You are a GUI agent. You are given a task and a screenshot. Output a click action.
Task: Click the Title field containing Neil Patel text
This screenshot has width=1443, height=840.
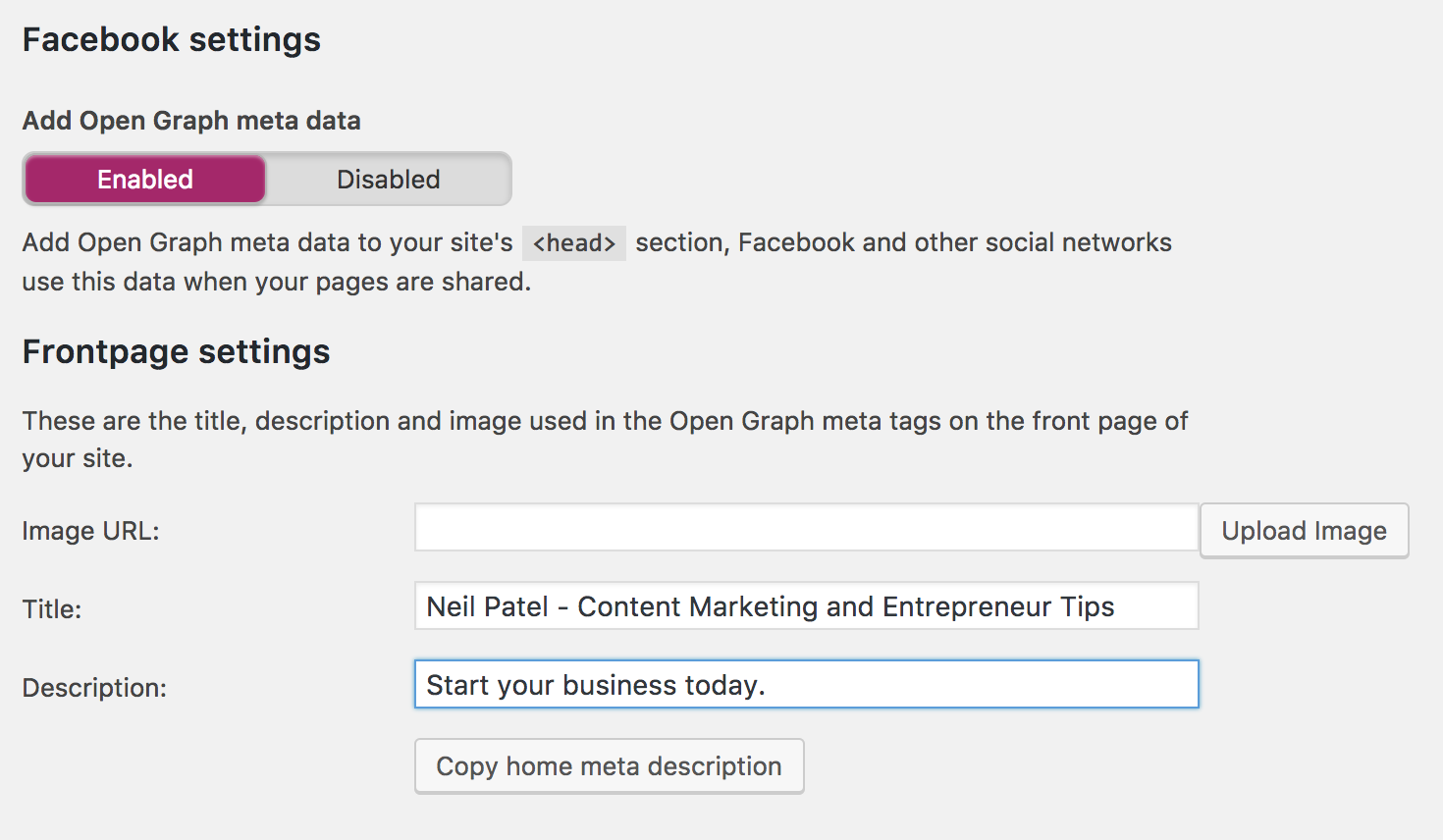(x=805, y=605)
